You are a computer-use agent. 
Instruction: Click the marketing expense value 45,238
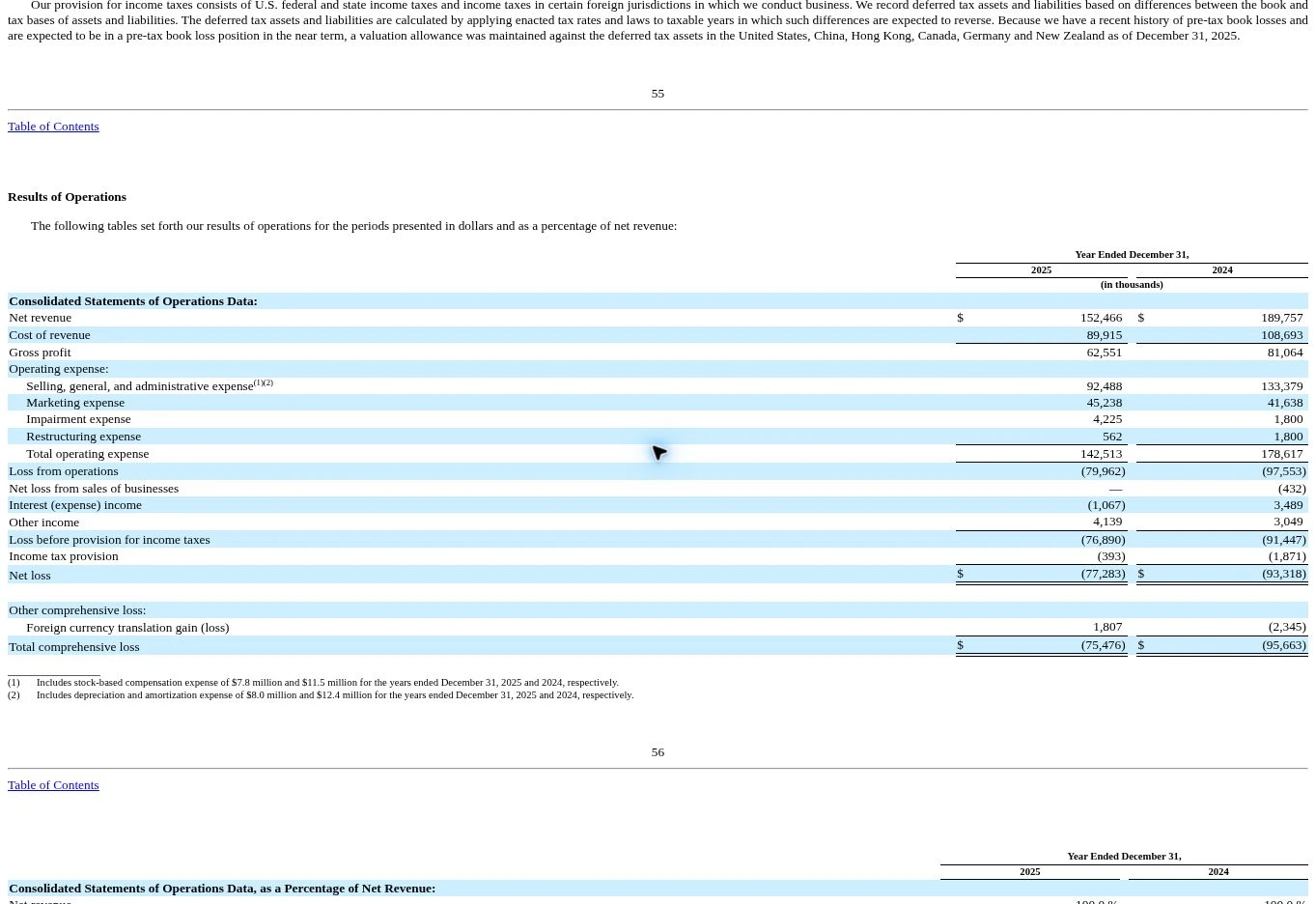coord(1104,403)
